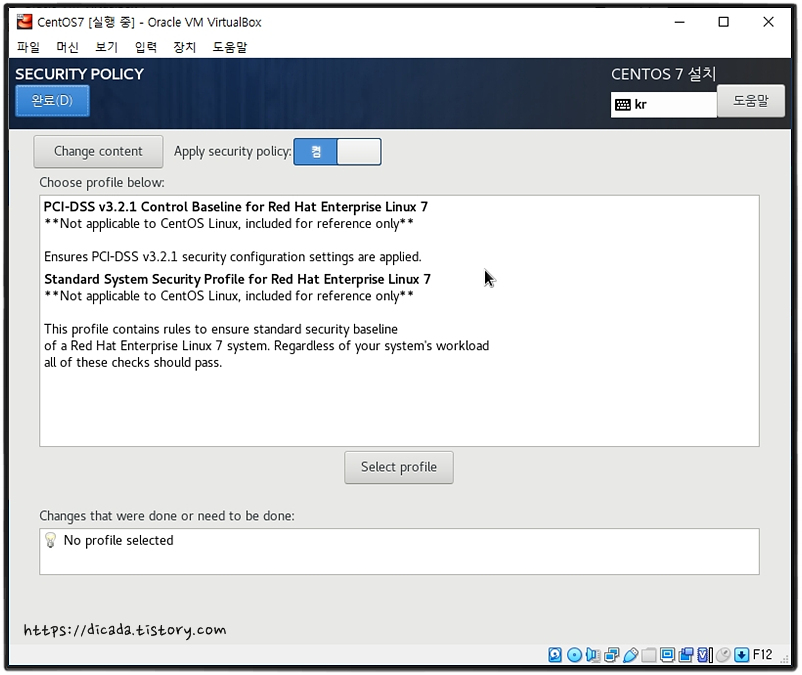This screenshot has height=675, width=802.
Task: Click the Select profile button
Action: [x=399, y=467]
